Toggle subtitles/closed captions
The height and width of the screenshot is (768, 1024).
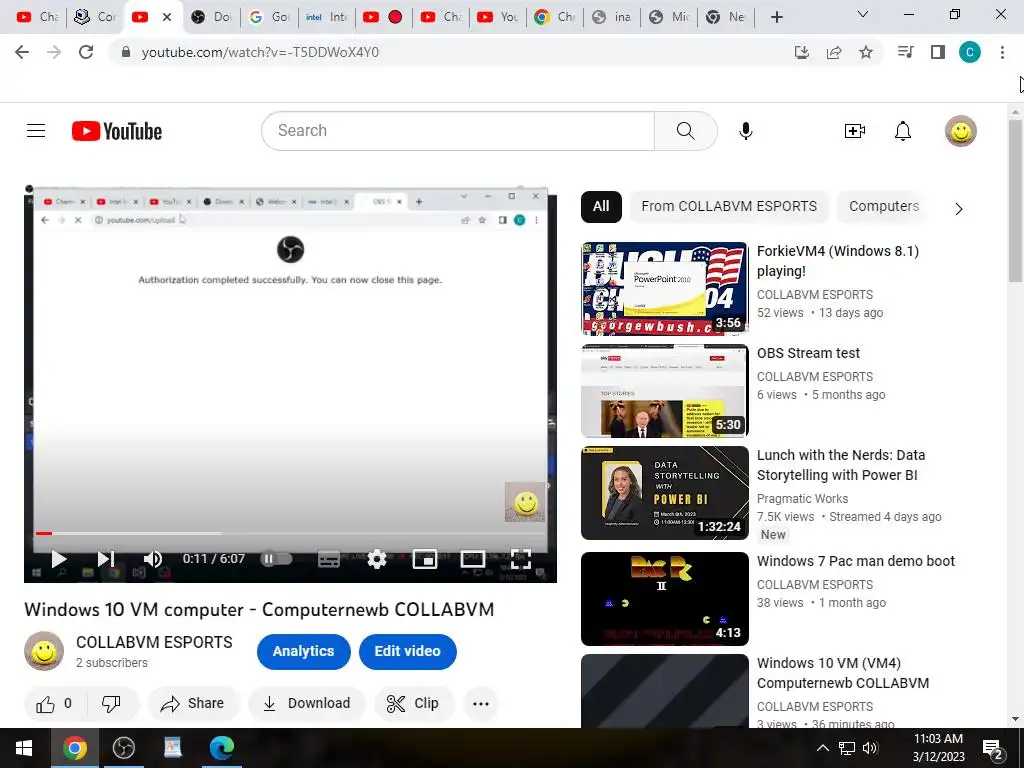(x=328, y=559)
